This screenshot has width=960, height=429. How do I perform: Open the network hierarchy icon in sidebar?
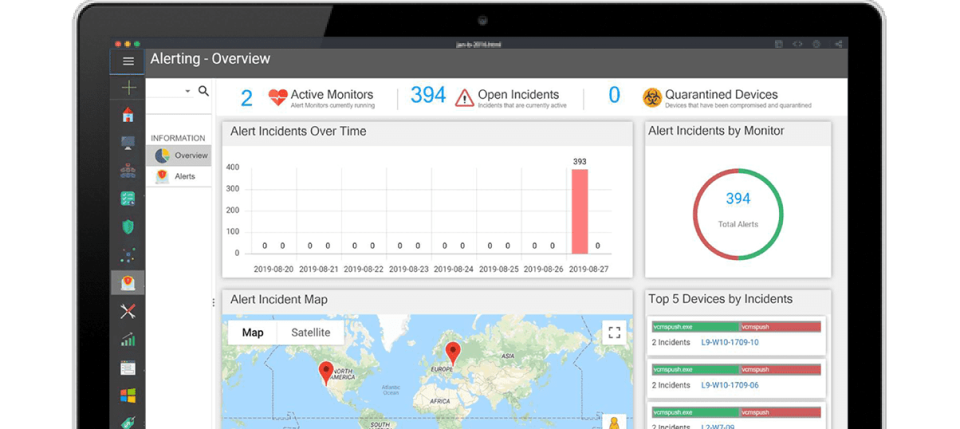(x=127, y=171)
